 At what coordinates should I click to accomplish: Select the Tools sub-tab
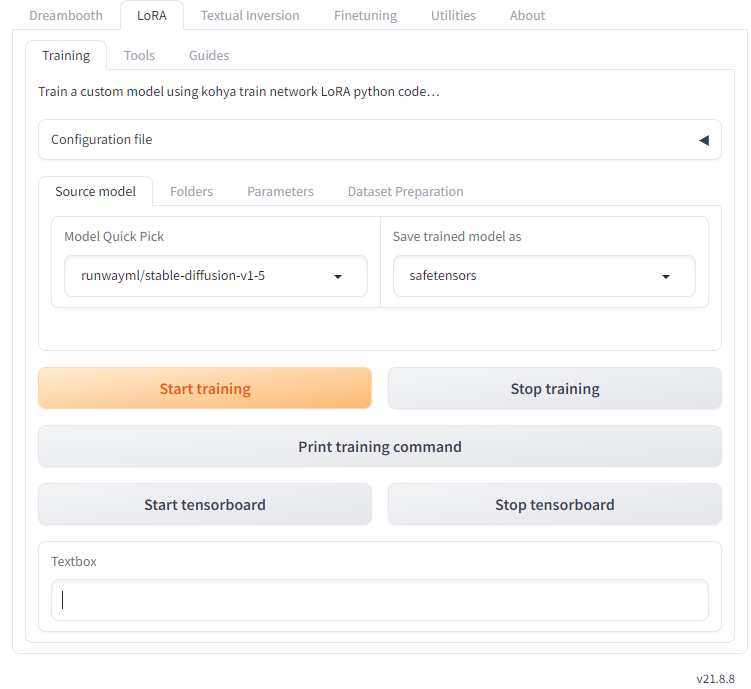(139, 56)
